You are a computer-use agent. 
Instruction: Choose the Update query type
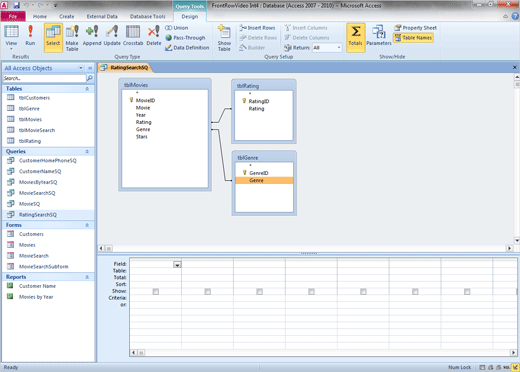pos(112,35)
